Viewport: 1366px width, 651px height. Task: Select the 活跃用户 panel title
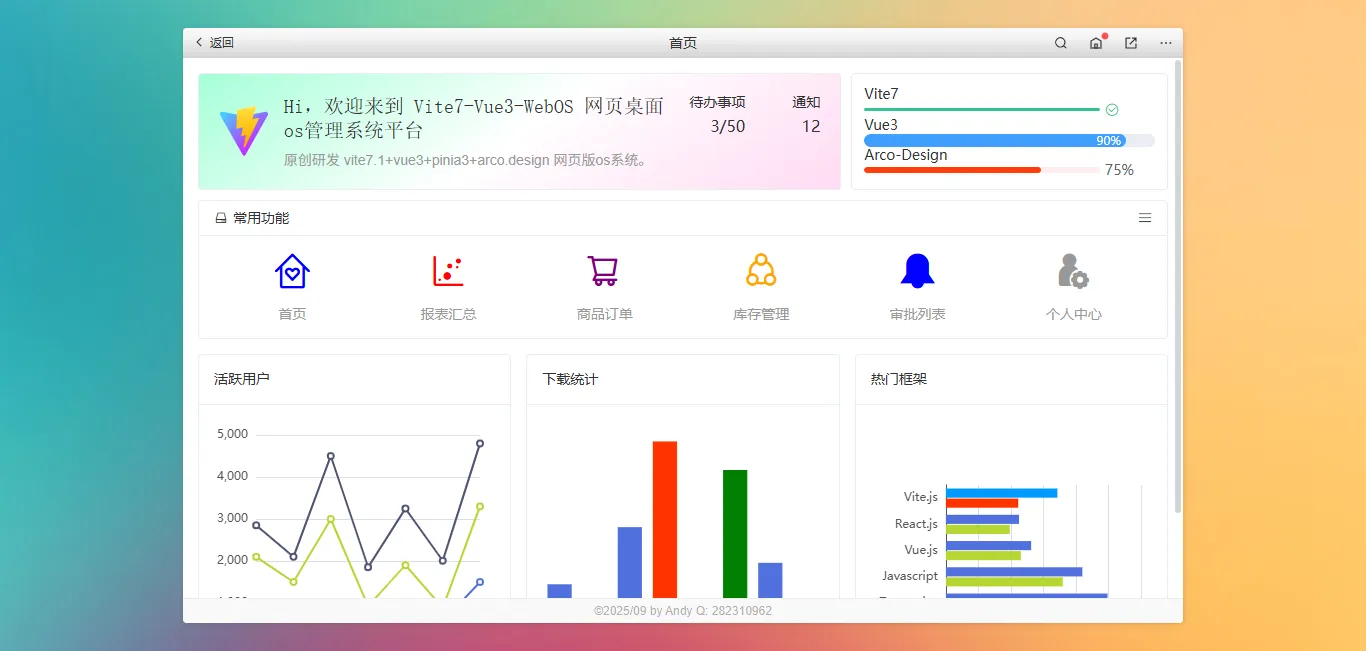pyautogui.click(x=241, y=379)
